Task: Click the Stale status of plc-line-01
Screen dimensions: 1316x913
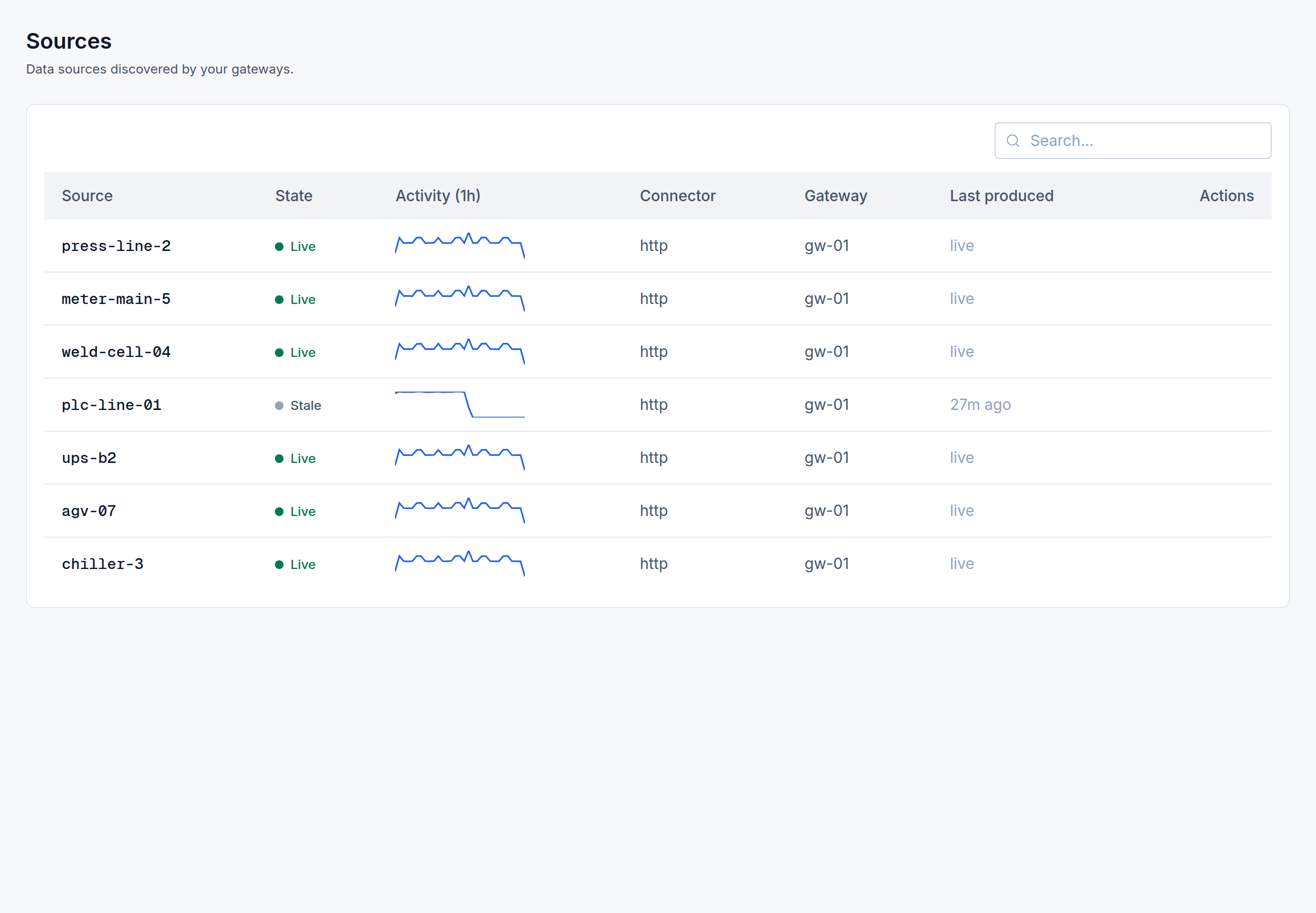Action: (x=298, y=406)
